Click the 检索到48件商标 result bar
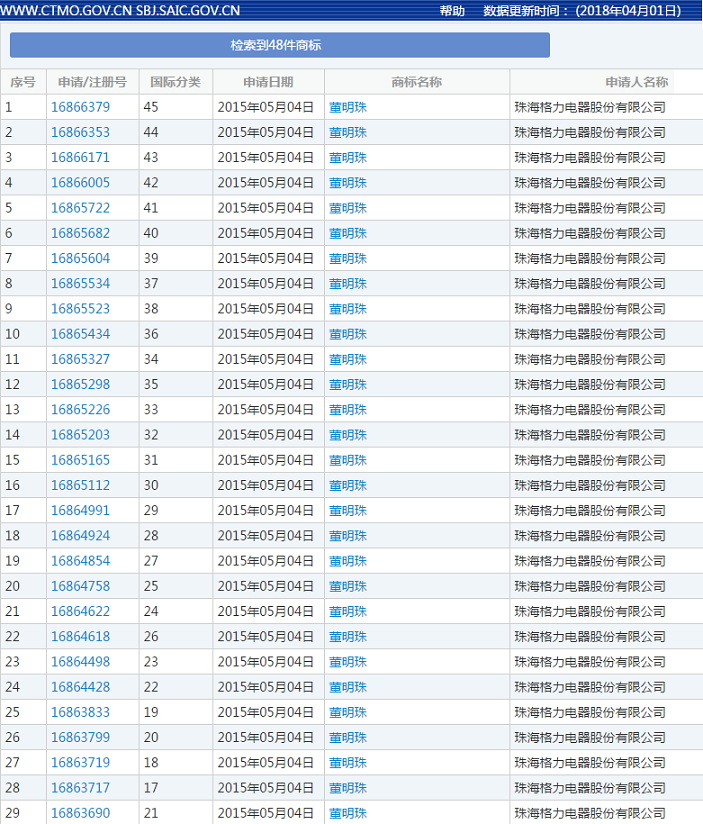The image size is (703, 824). click(x=280, y=45)
